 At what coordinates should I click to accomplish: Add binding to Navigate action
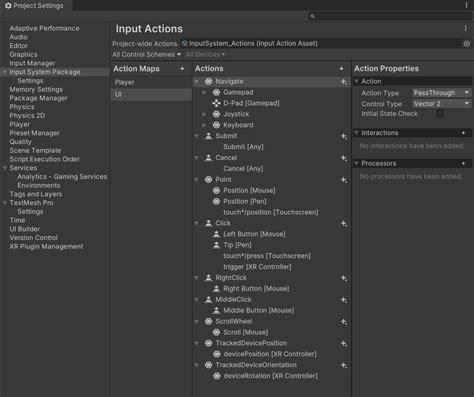344,82
